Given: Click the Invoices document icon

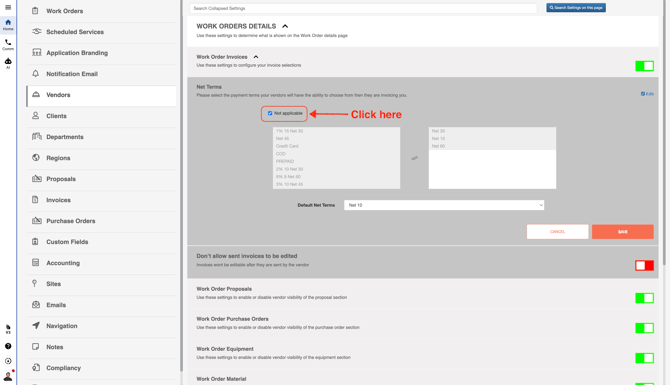Looking at the screenshot, I should (35, 200).
